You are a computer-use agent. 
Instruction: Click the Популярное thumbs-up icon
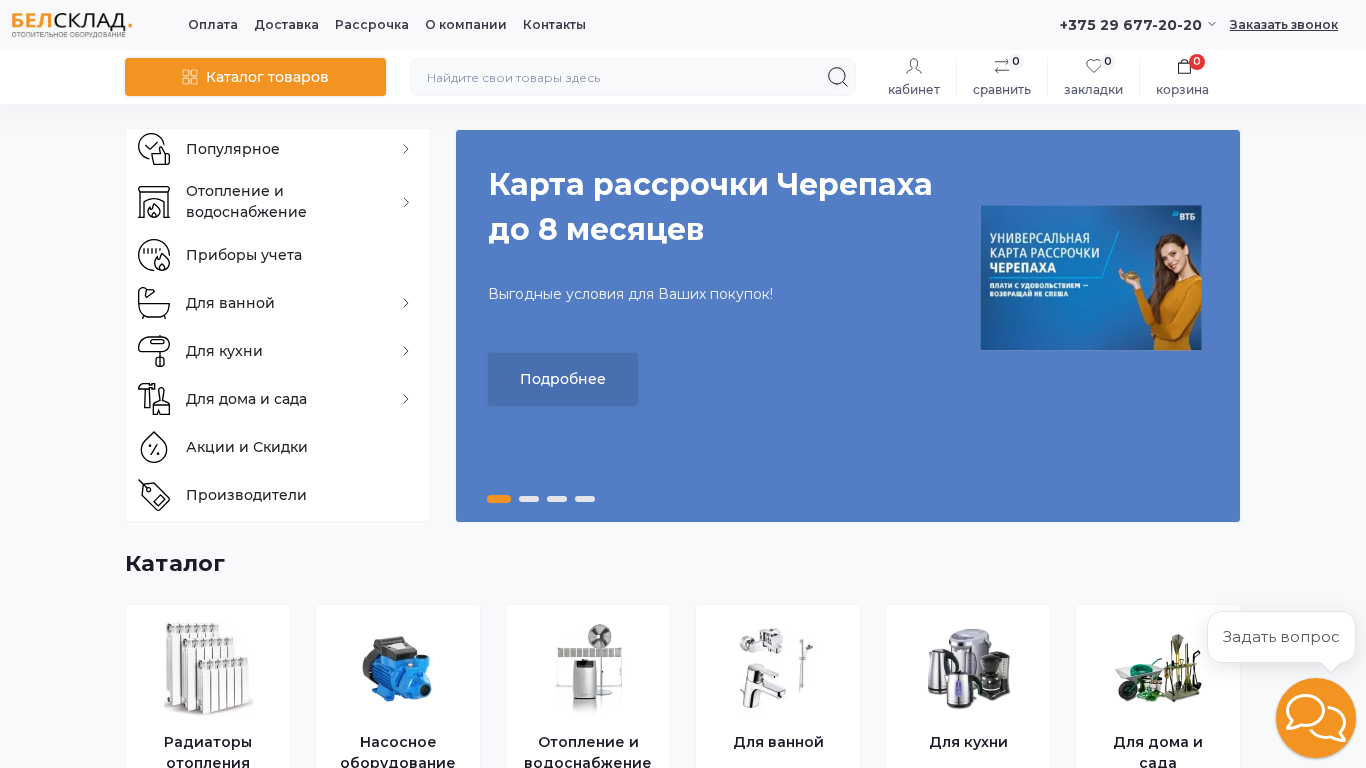(x=154, y=149)
